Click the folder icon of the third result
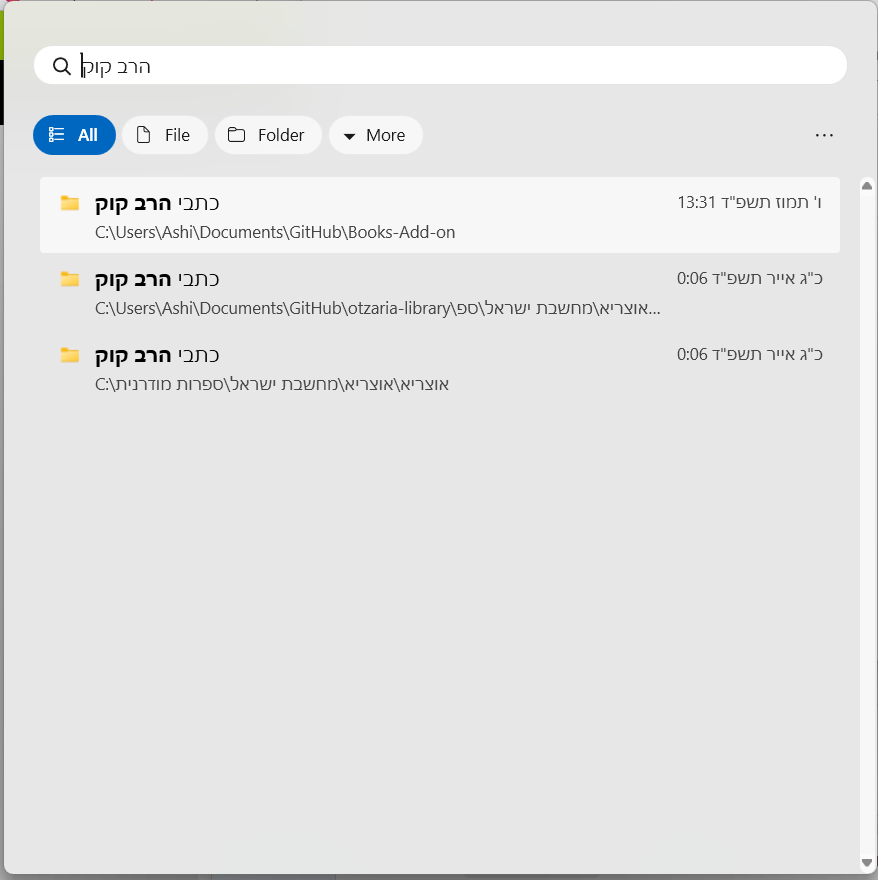 point(69,355)
